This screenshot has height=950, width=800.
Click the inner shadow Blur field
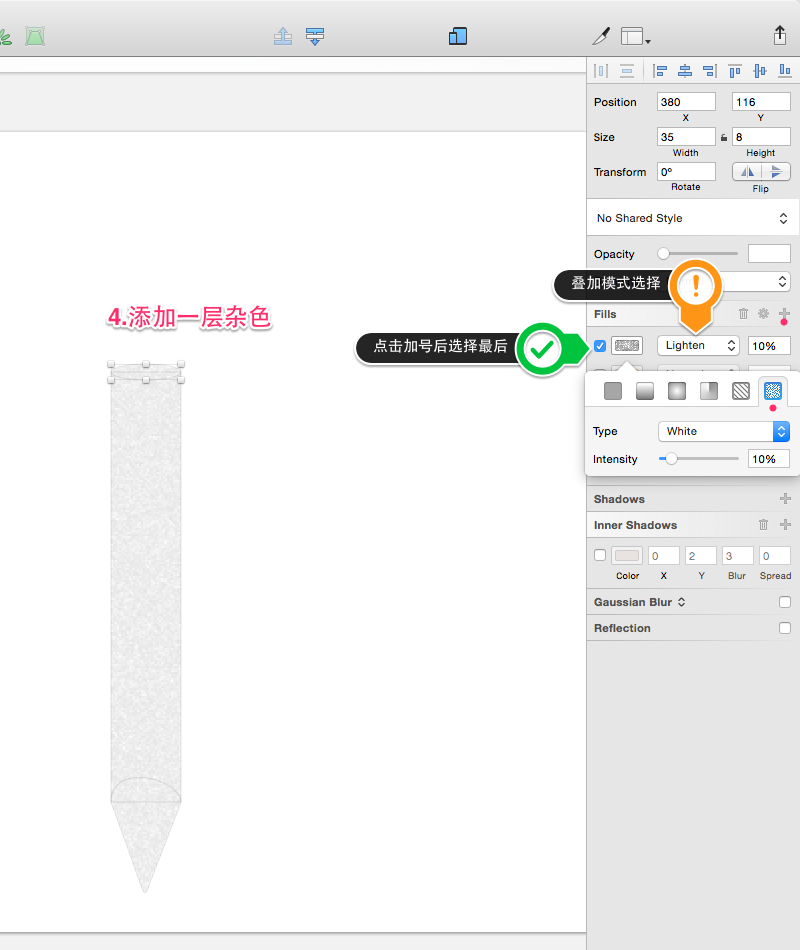pos(738,556)
